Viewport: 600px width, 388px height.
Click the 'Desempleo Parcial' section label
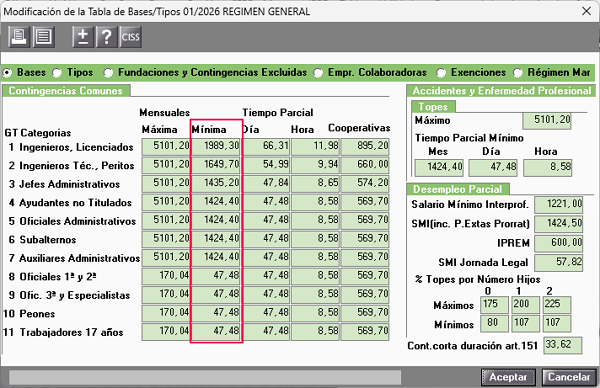(x=458, y=189)
